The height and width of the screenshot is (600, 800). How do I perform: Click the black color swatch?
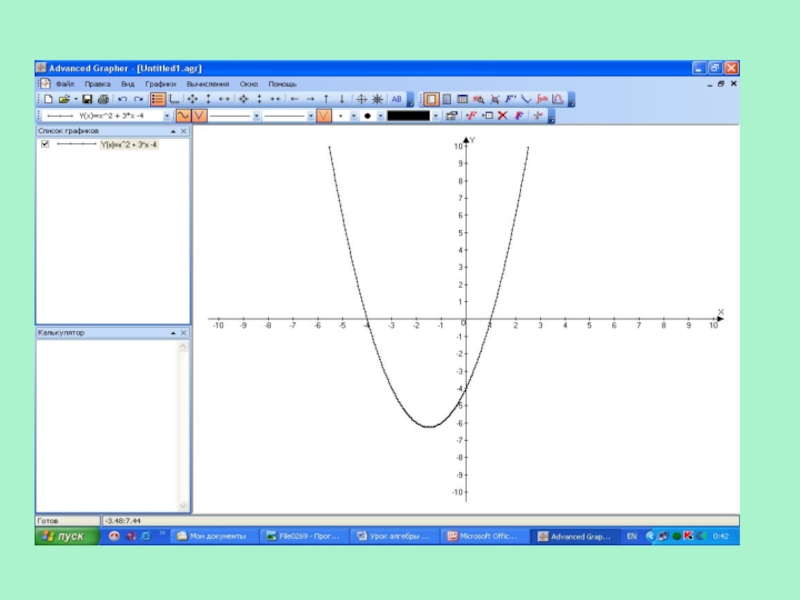point(408,116)
